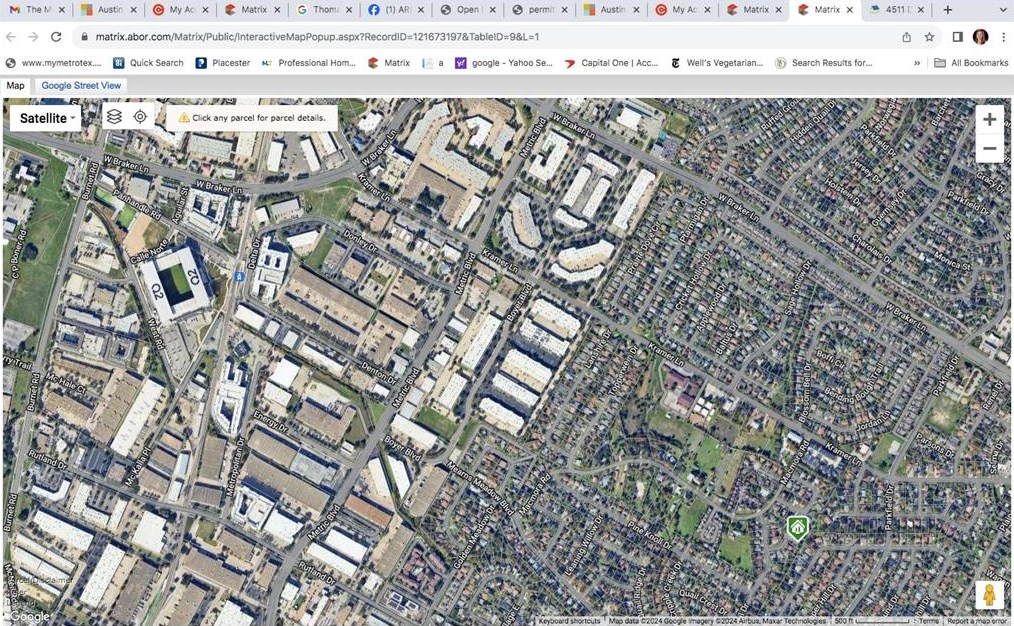This screenshot has height=626, width=1014.
Task: Bookmark this page with the star icon
Action: click(929, 37)
